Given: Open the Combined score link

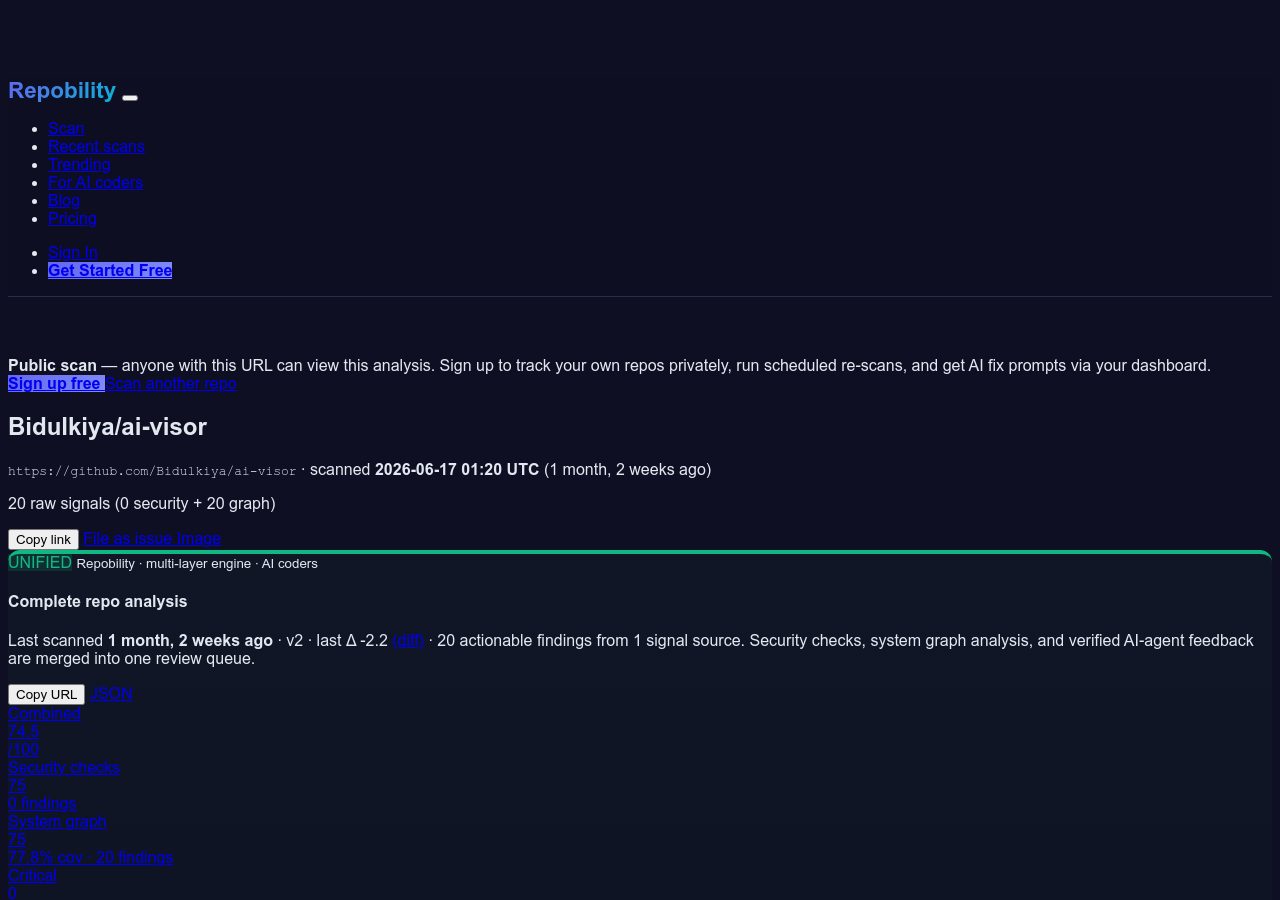Looking at the screenshot, I should [44, 713].
